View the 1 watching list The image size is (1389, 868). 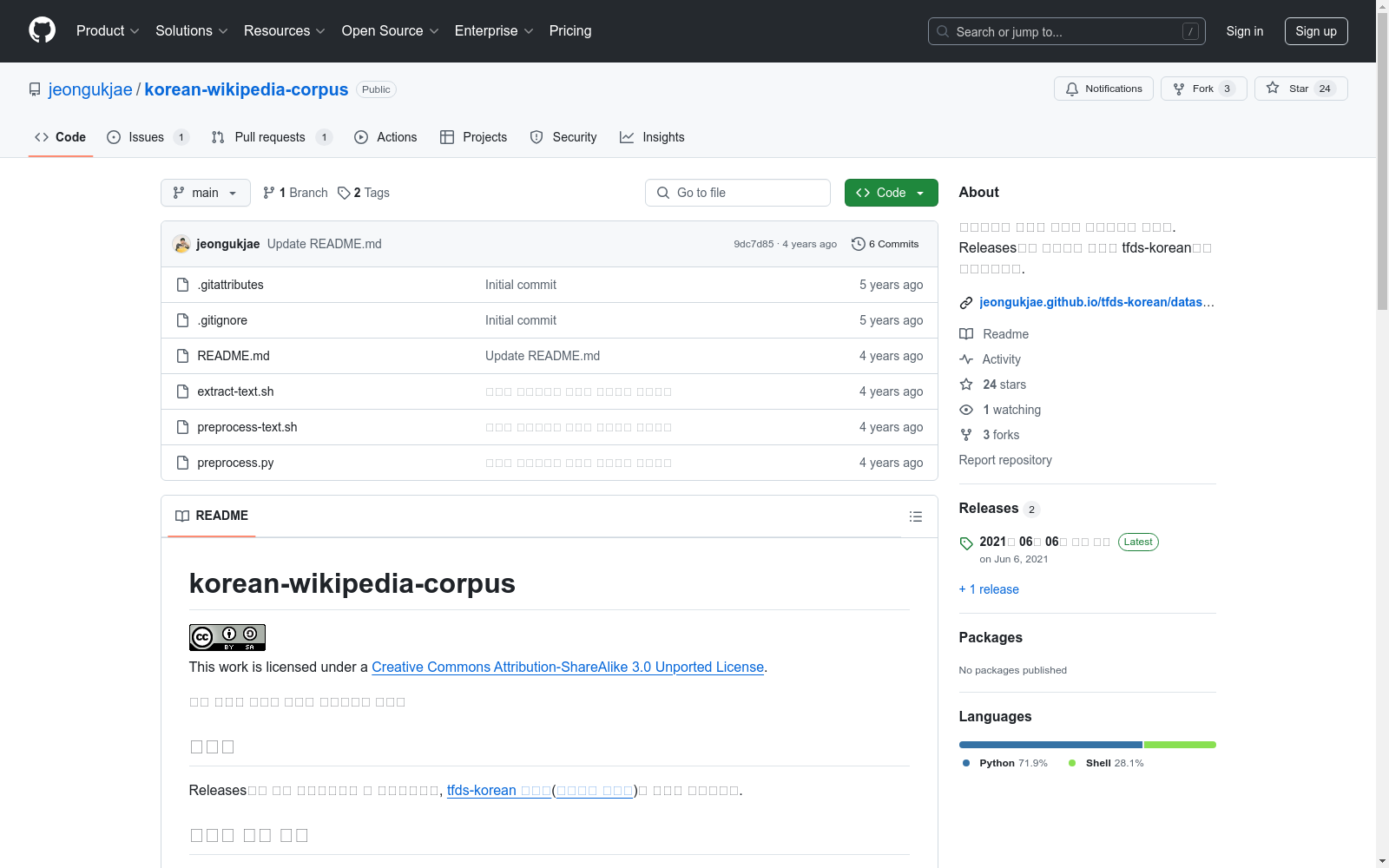[x=1000, y=410]
